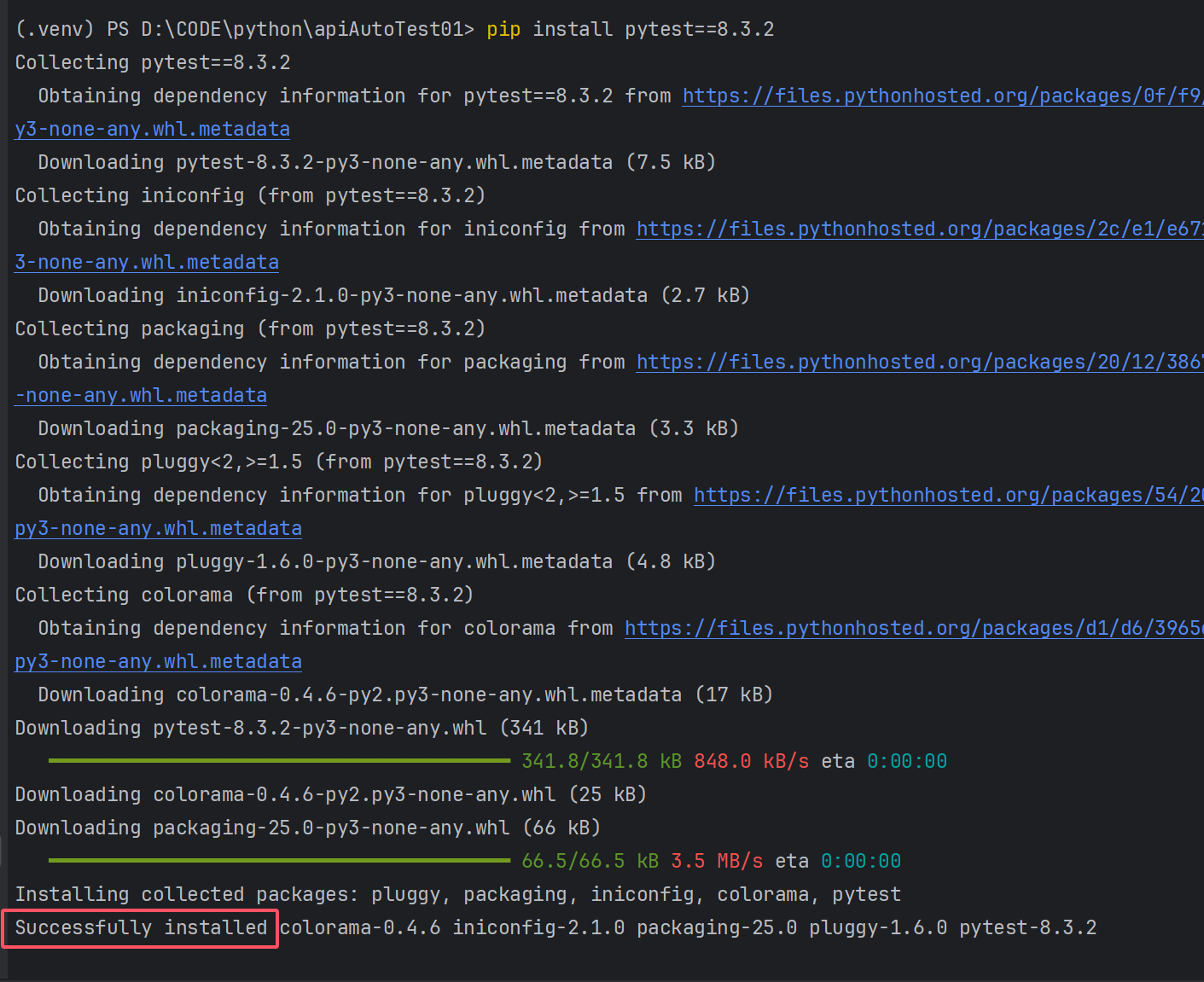This screenshot has width=1204, height=982.
Task: Click the '341.8/341.8 kB' progress value
Action: 602,761
